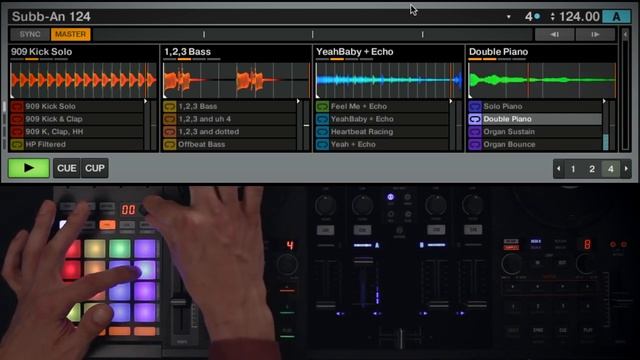The image size is (640, 360).
Task: Click loop icon beside 909 K, Clap, HH
Action: click(17, 132)
